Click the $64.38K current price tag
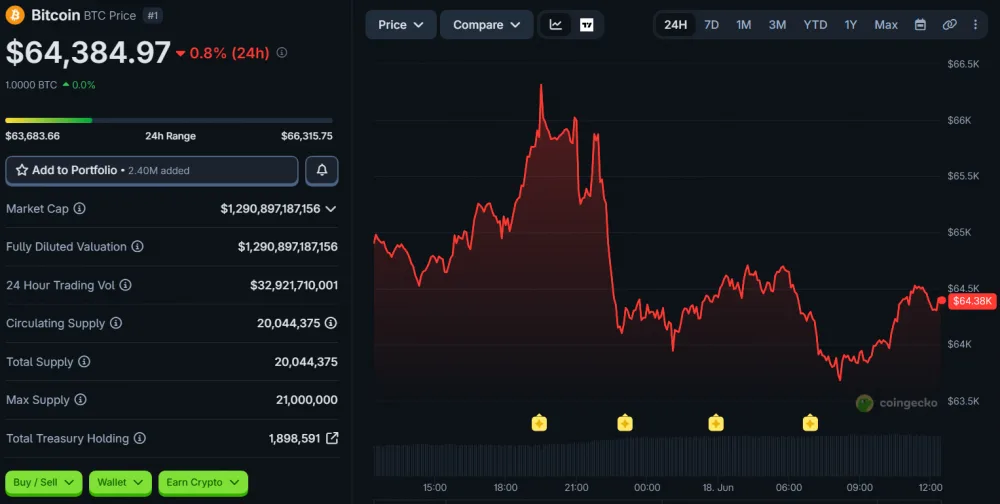 972,301
